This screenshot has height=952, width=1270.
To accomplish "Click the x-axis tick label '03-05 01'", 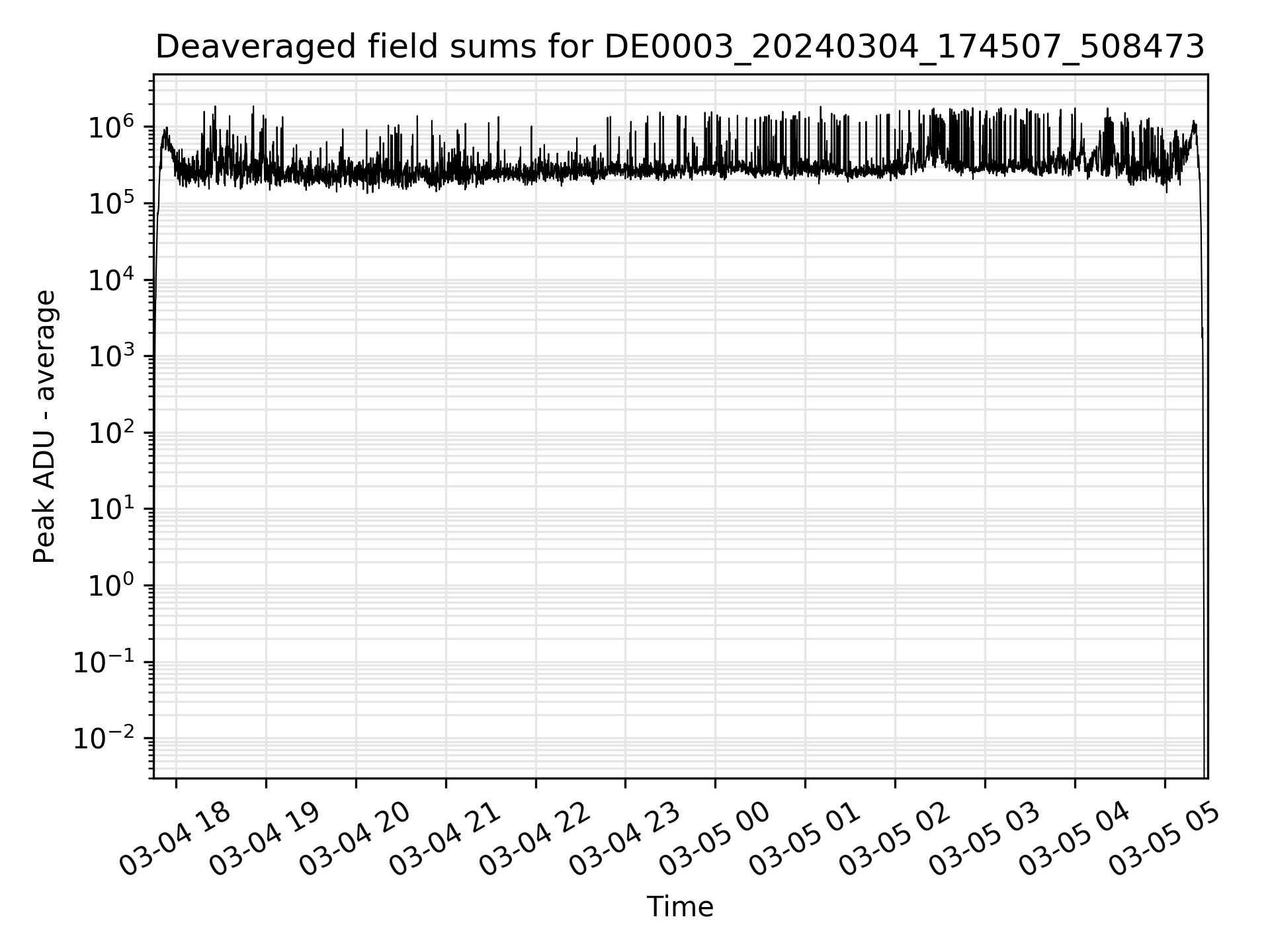I will tap(806, 840).
